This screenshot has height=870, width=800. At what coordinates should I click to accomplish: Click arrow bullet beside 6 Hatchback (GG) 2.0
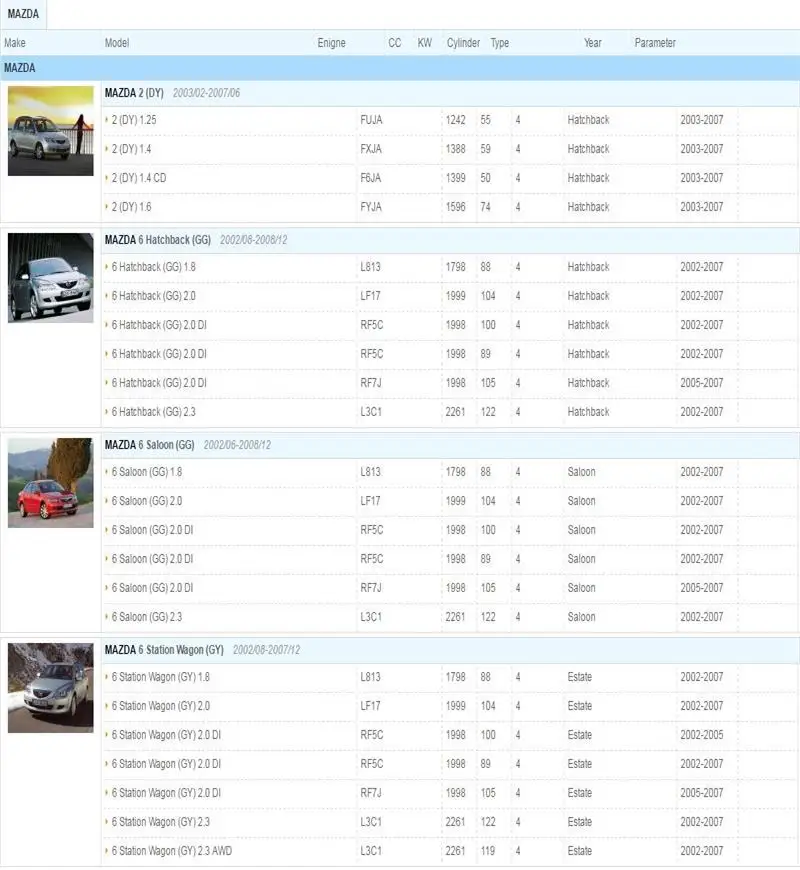click(107, 295)
